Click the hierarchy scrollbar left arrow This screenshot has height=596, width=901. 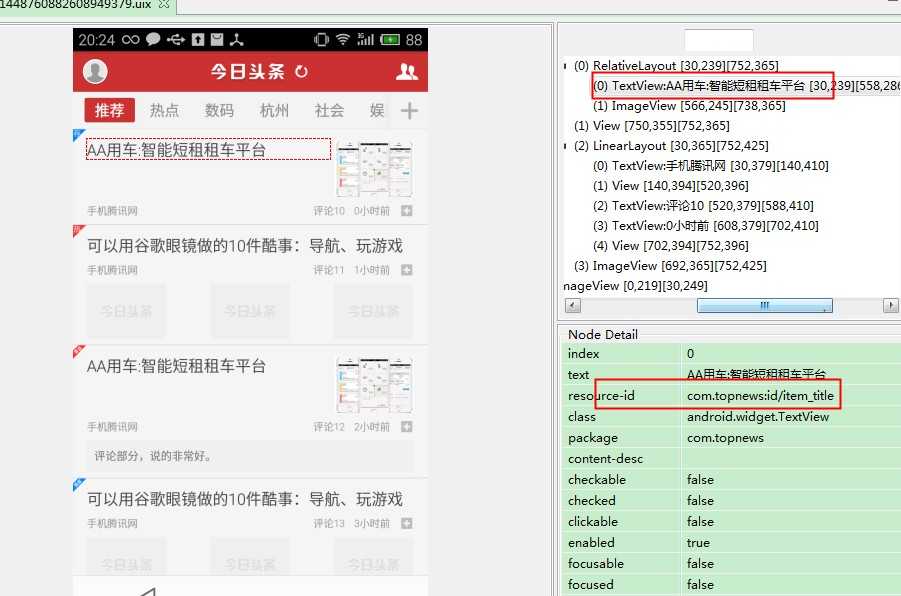click(572, 305)
